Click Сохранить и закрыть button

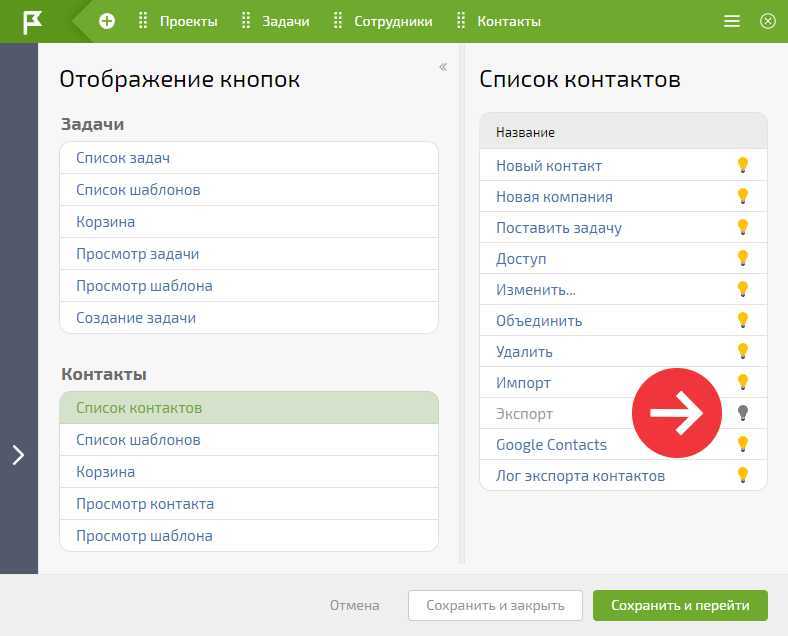tap(495, 605)
